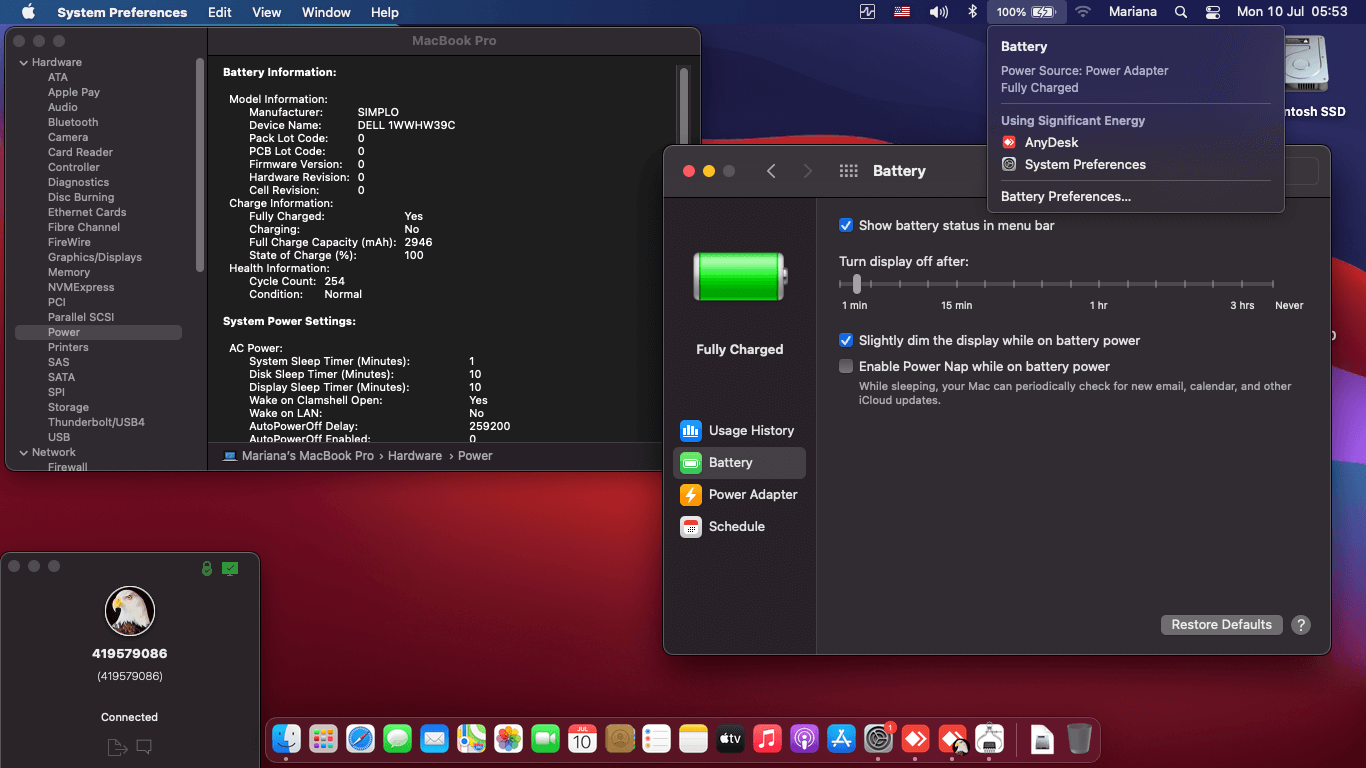The width and height of the screenshot is (1366, 768).
Task: Show all preferences using the grid icon
Action: [x=849, y=171]
